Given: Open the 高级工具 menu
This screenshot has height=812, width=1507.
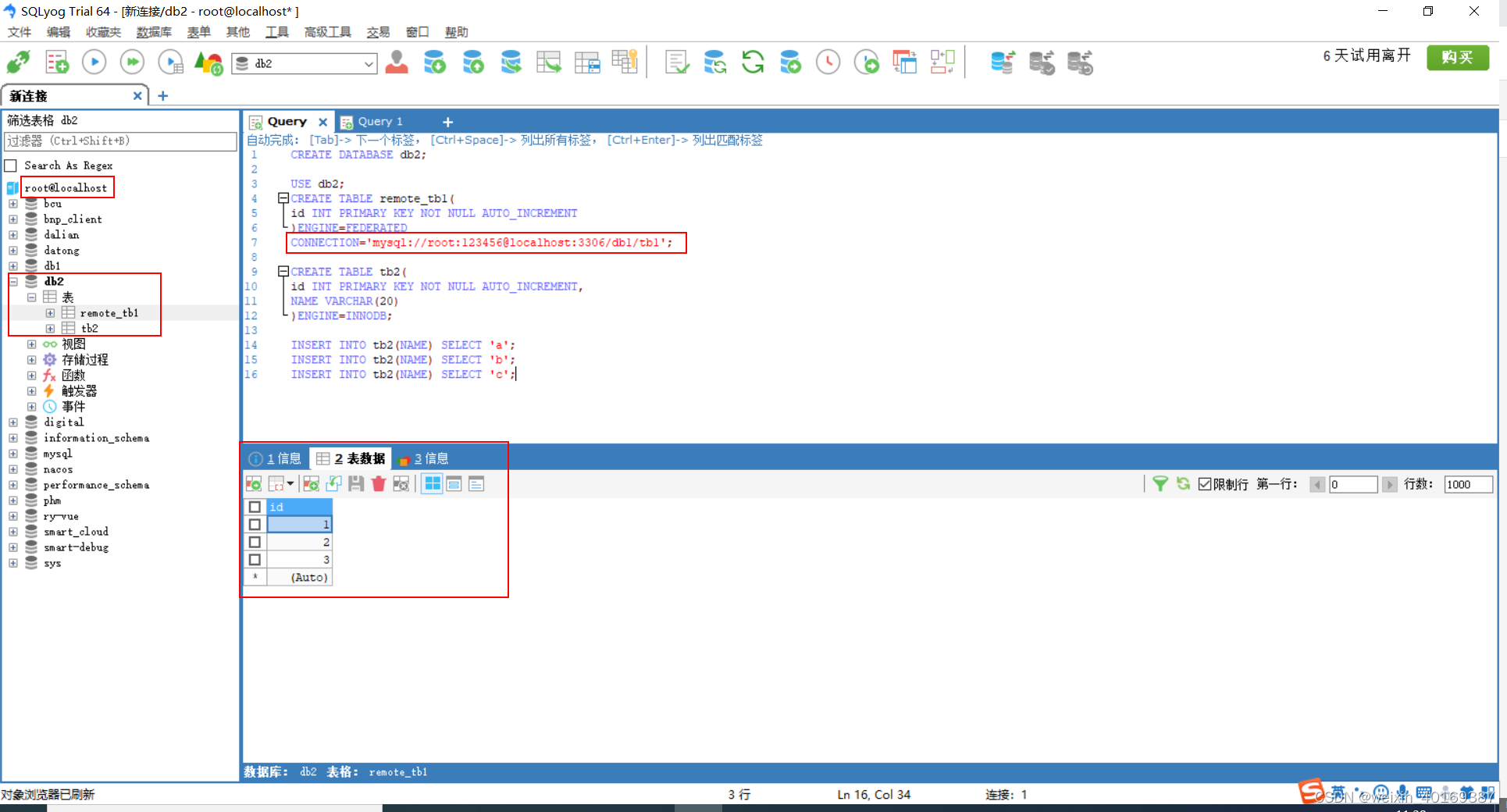Looking at the screenshot, I should coord(328,32).
